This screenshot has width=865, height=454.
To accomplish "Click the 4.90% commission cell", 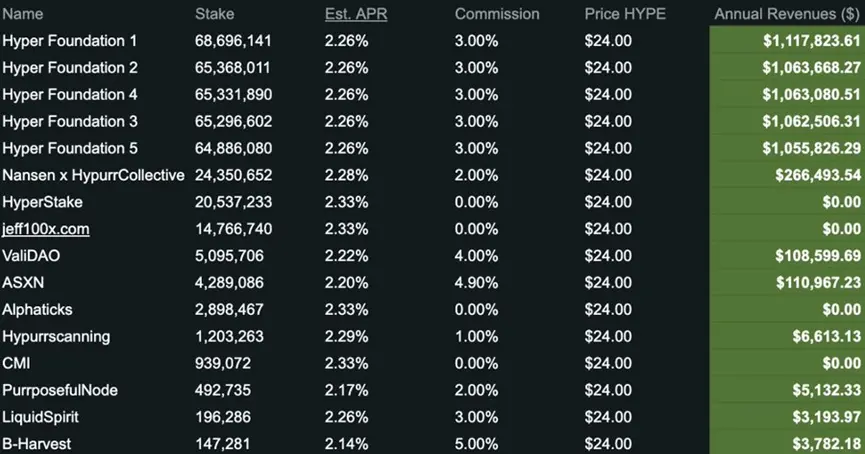I will [x=476, y=283].
